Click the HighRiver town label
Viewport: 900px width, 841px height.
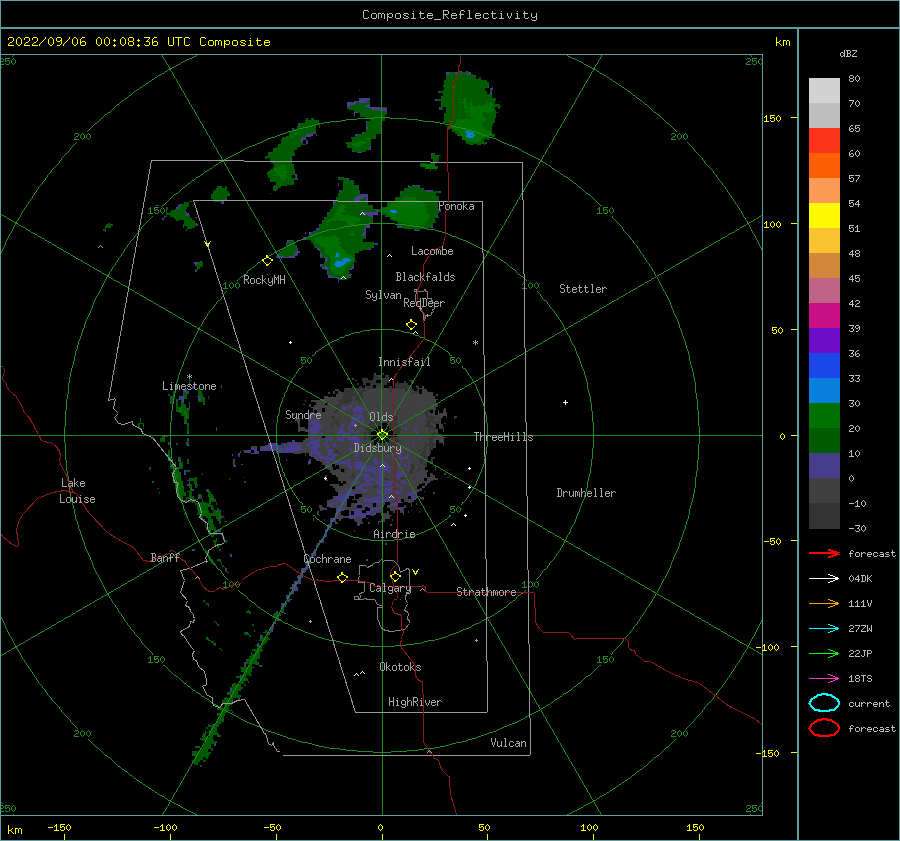[x=415, y=702]
